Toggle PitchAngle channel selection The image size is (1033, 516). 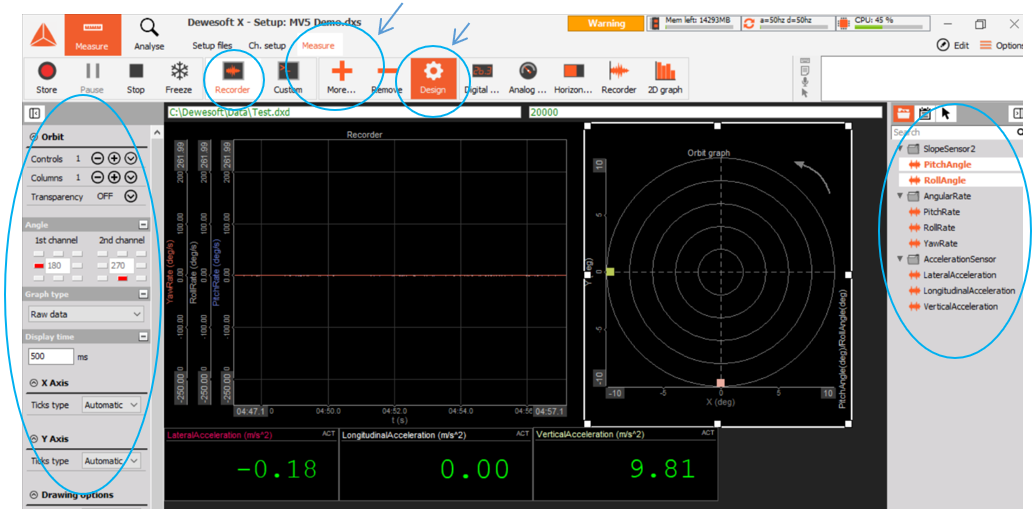click(x=947, y=164)
